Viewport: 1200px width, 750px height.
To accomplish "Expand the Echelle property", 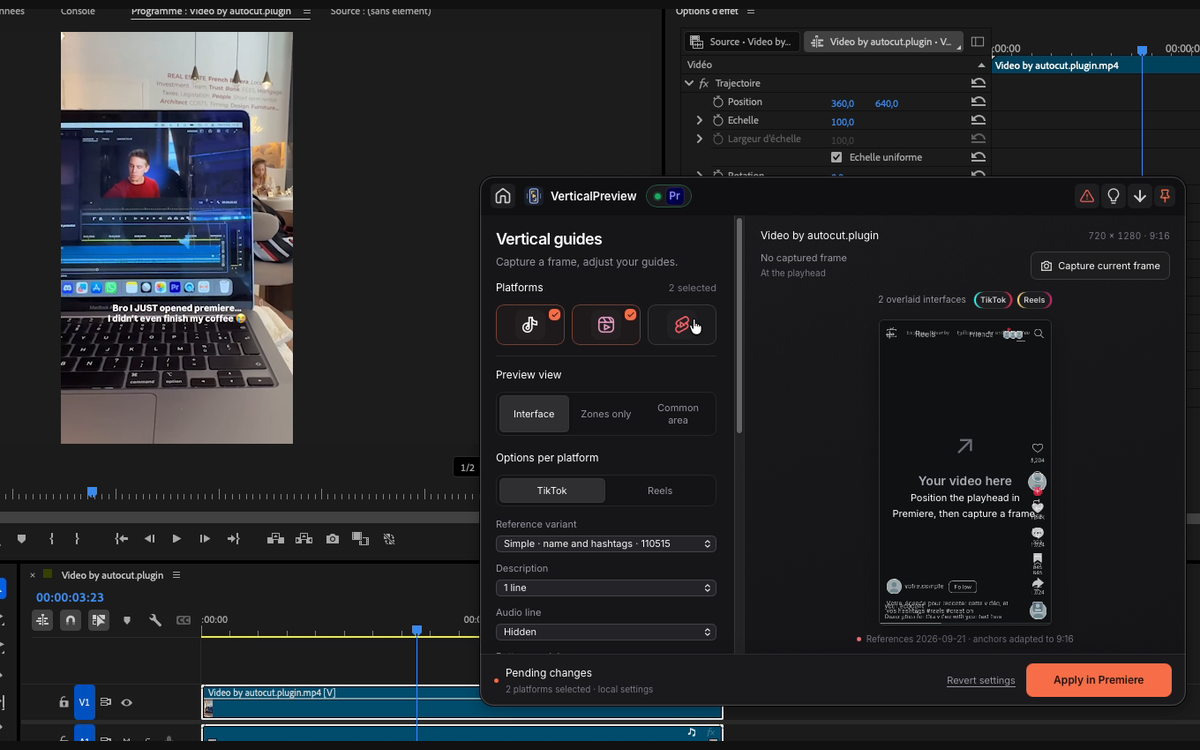I will coord(700,120).
